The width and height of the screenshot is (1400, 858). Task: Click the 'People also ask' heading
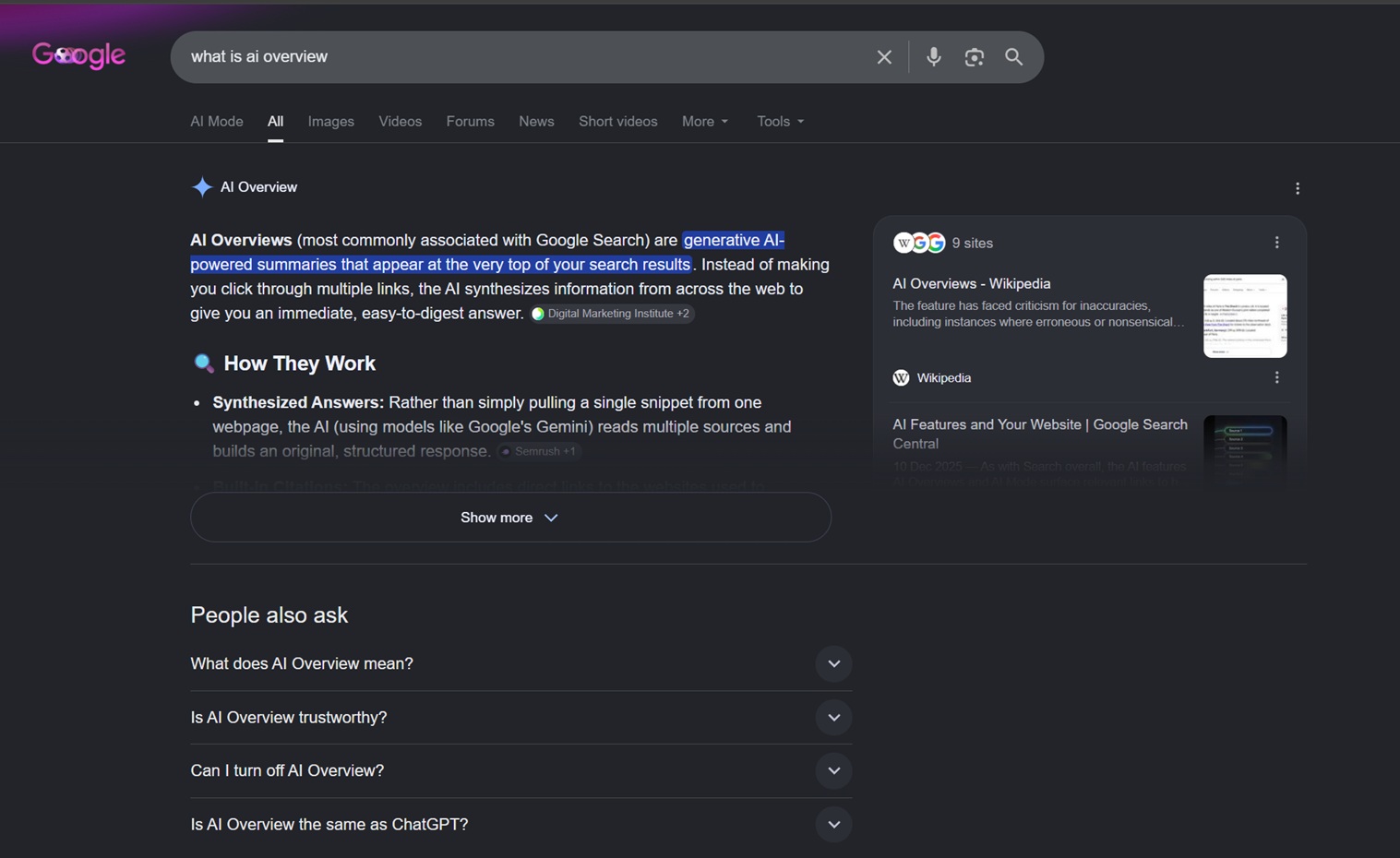tap(269, 615)
